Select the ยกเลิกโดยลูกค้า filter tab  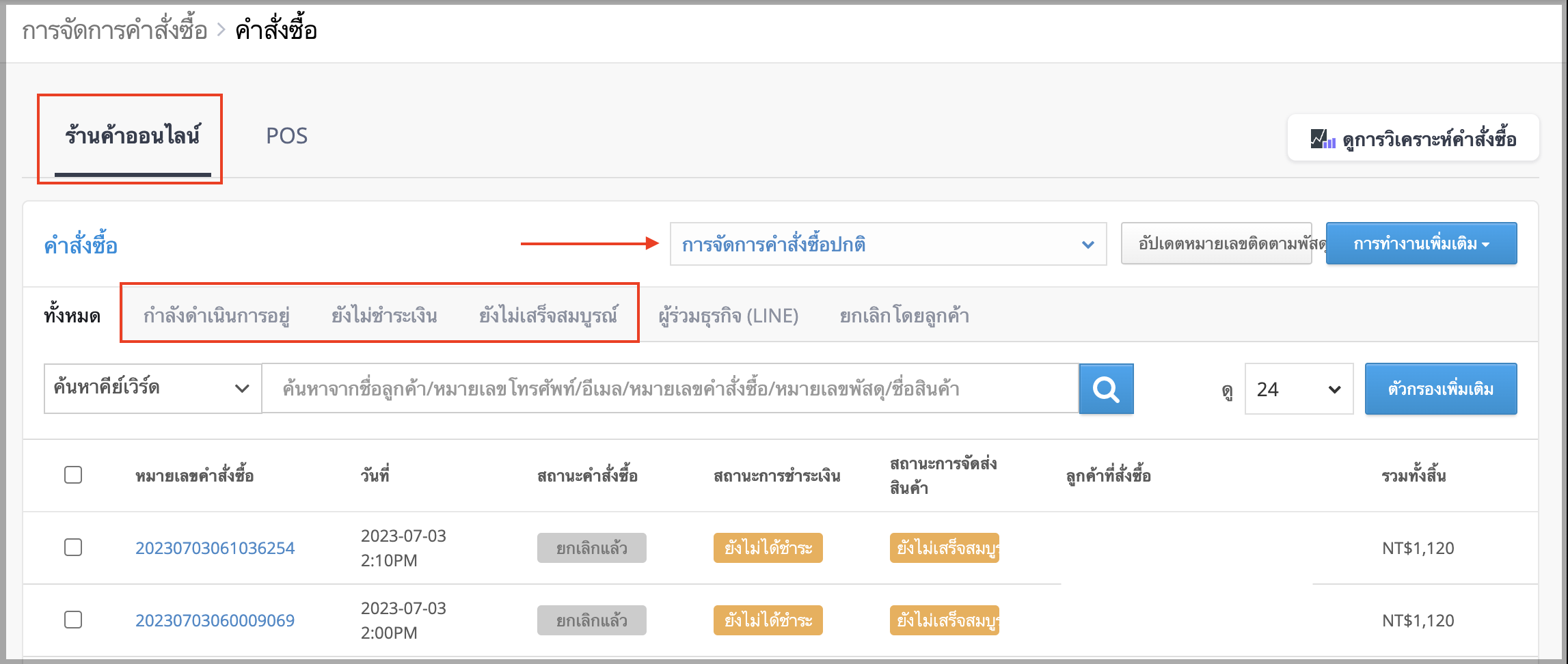tap(904, 316)
